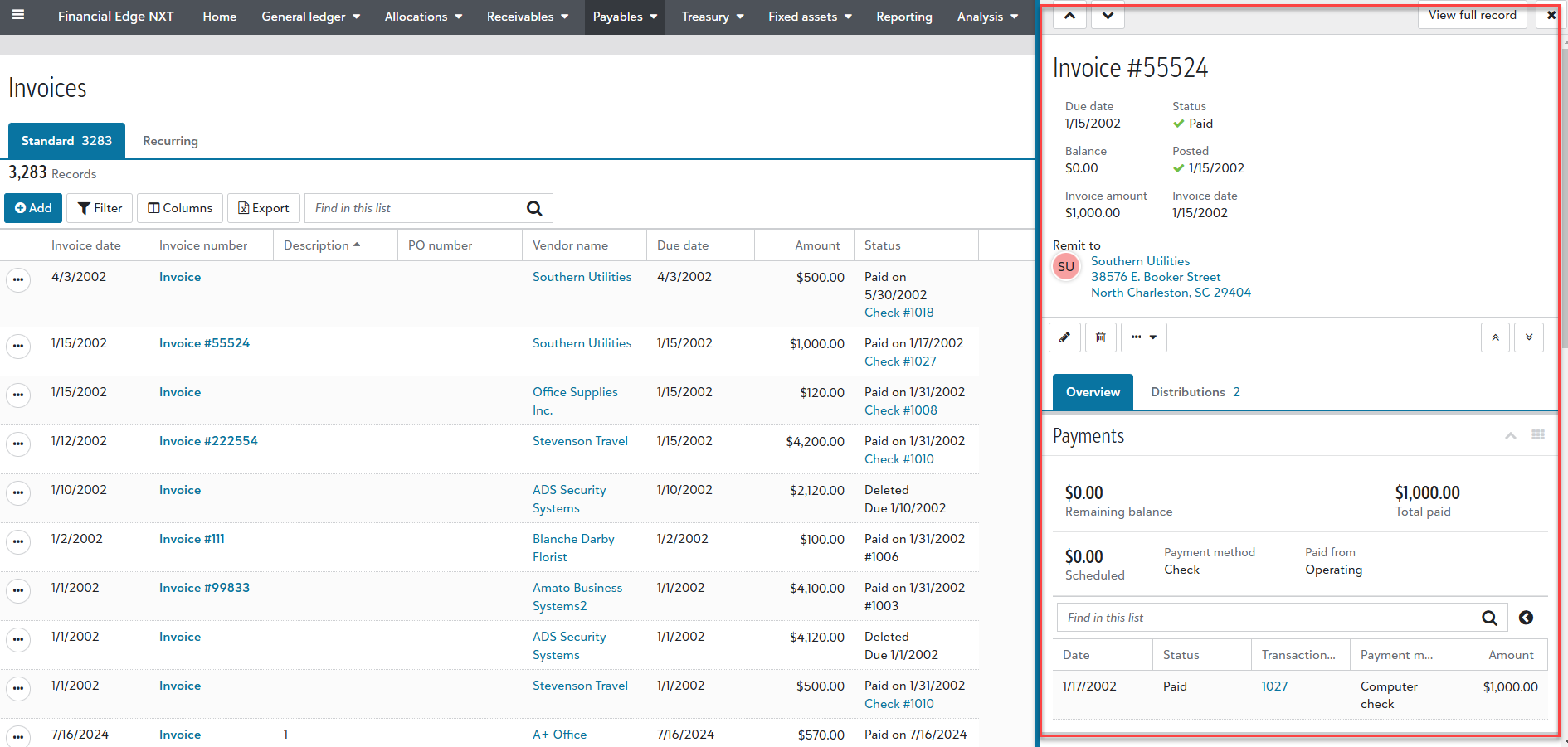The width and height of the screenshot is (1568, 747).
Task: Open more actions dropdown in invoice panel
Action: (1144, 337)
